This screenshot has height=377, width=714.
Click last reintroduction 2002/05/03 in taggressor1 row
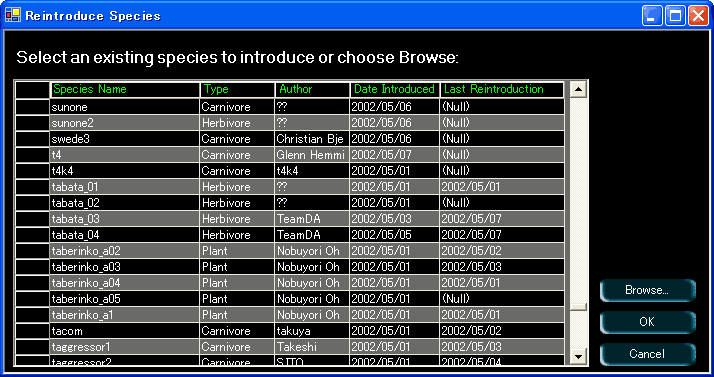502,347
